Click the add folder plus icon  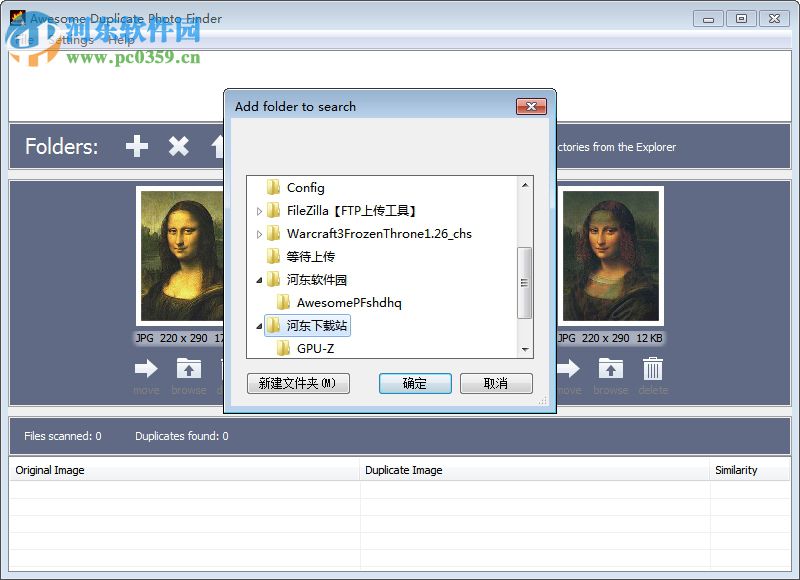click(x=136, y=146)
